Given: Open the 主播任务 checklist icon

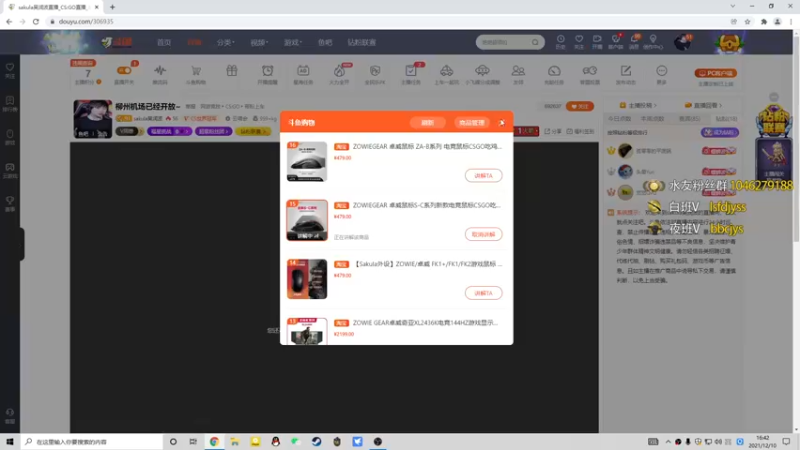Looking at the screenshot, I should tap(411, 71).
